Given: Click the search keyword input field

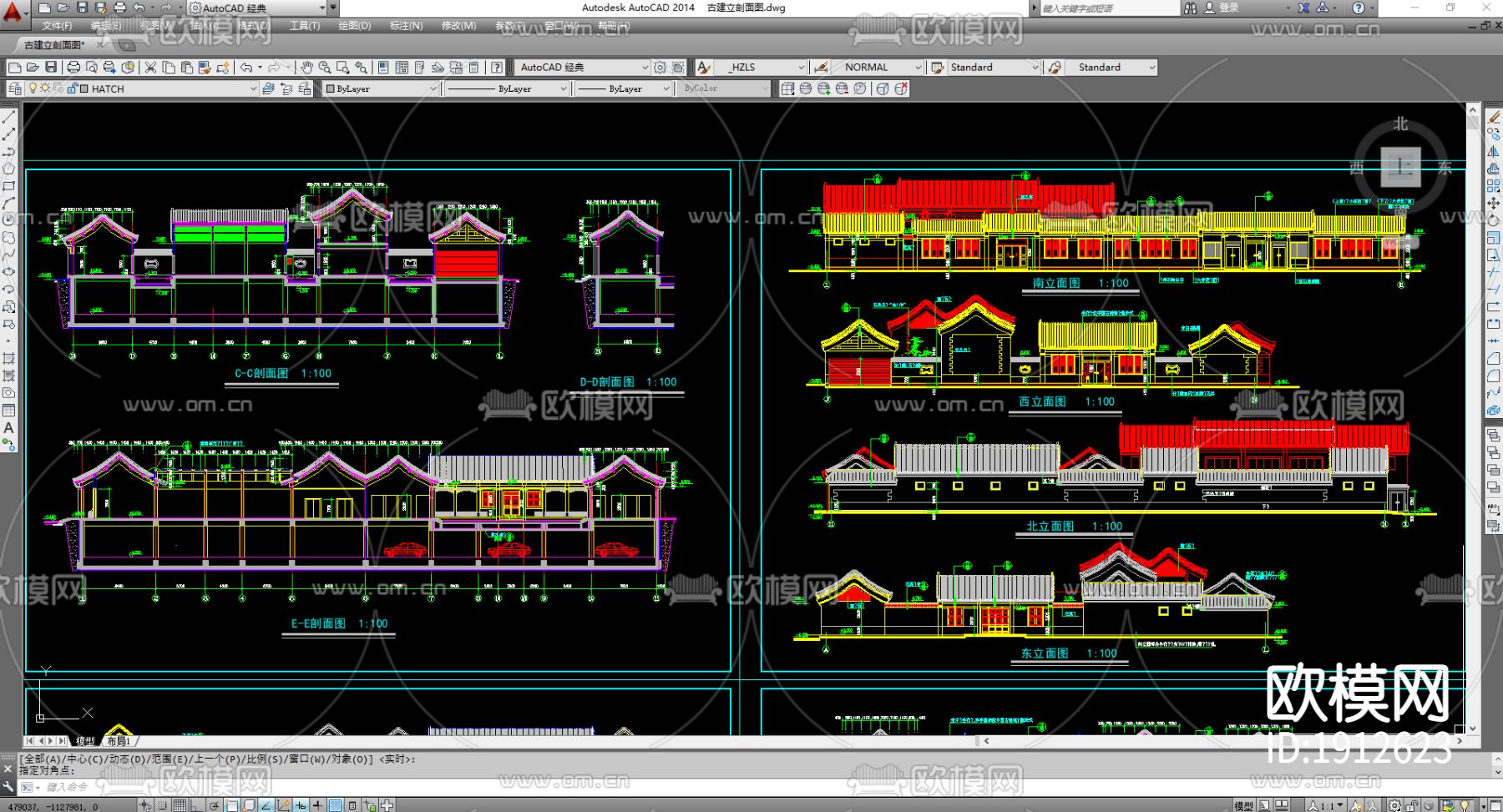Looking at the screenshot, I should click(x=1109, y=8).
